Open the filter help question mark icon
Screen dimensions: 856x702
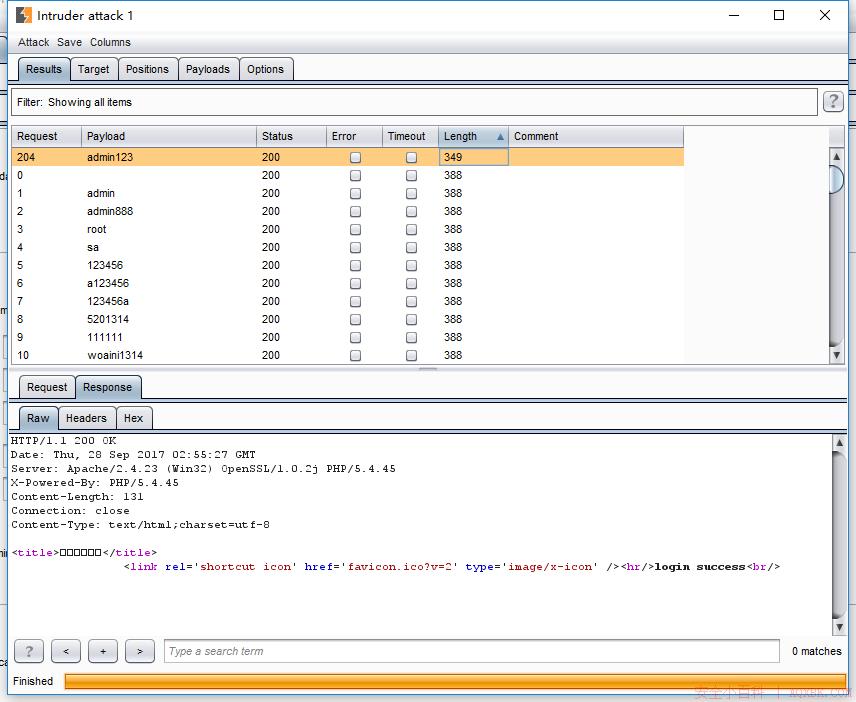click(833, 102)
